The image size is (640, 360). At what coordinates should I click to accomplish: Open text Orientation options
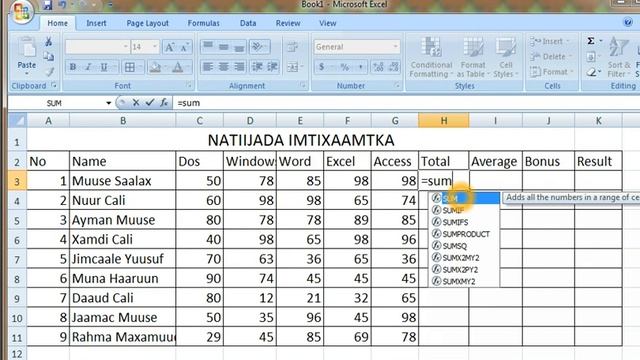point(257,47)
